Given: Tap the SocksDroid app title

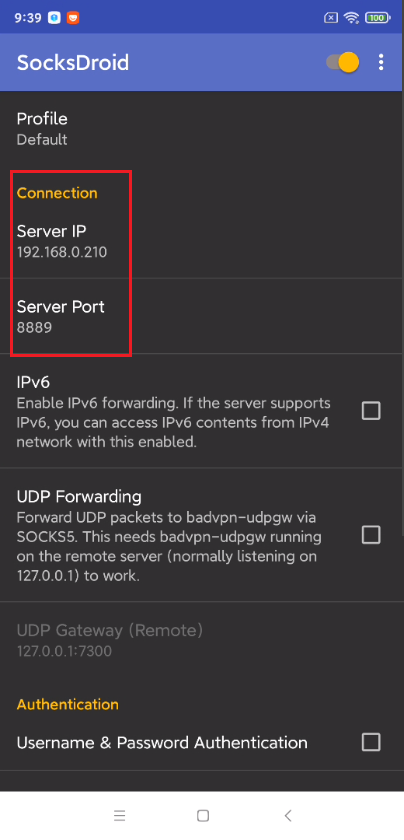Looking at the screenshot, I should (x=73, y=63).
